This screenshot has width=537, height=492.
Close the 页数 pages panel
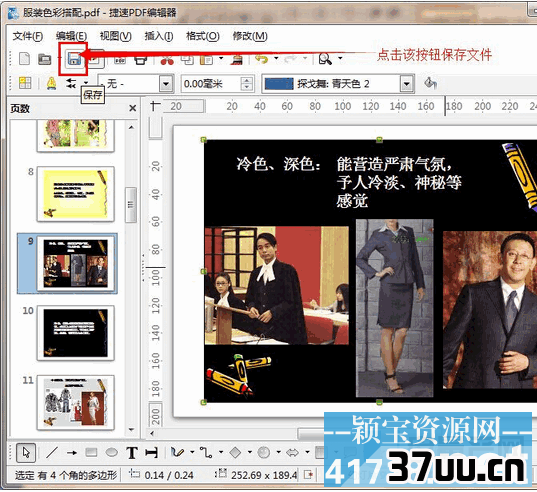click(133, 108)
